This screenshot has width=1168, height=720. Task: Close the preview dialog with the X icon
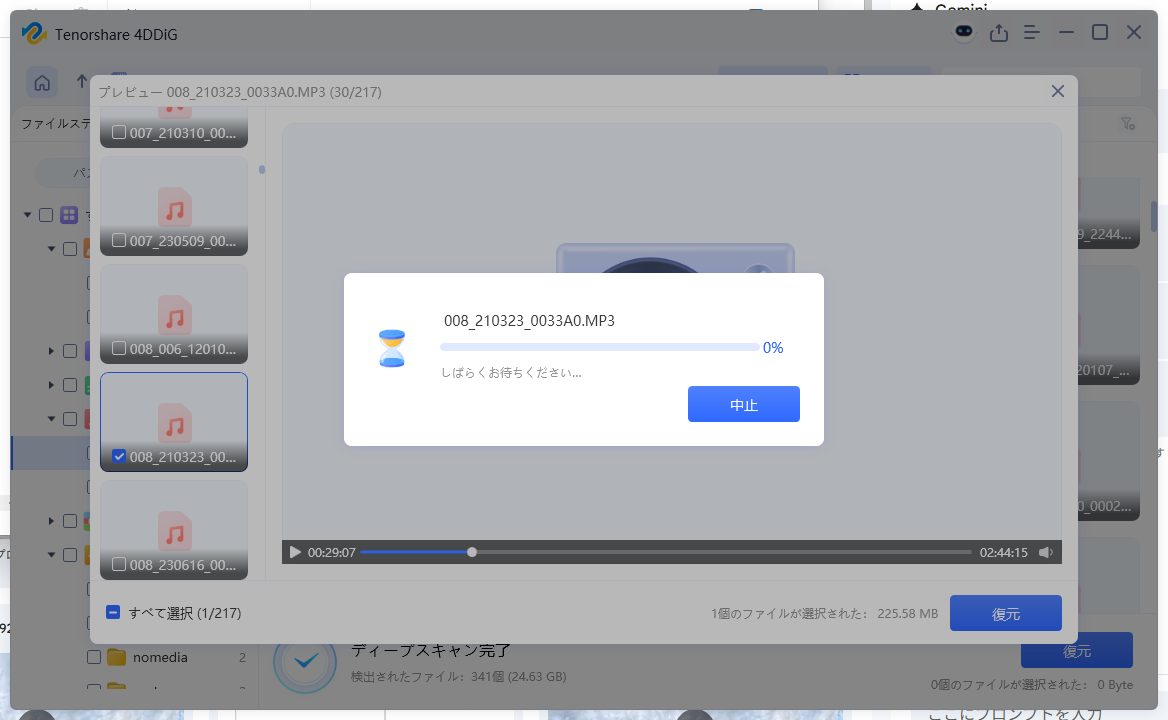click(1057, 92)
